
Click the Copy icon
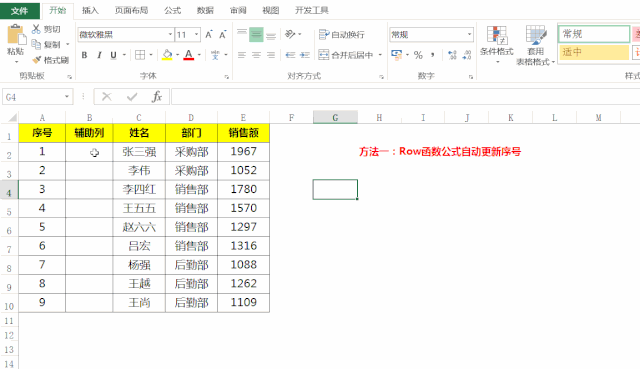[x=36, y=44]
